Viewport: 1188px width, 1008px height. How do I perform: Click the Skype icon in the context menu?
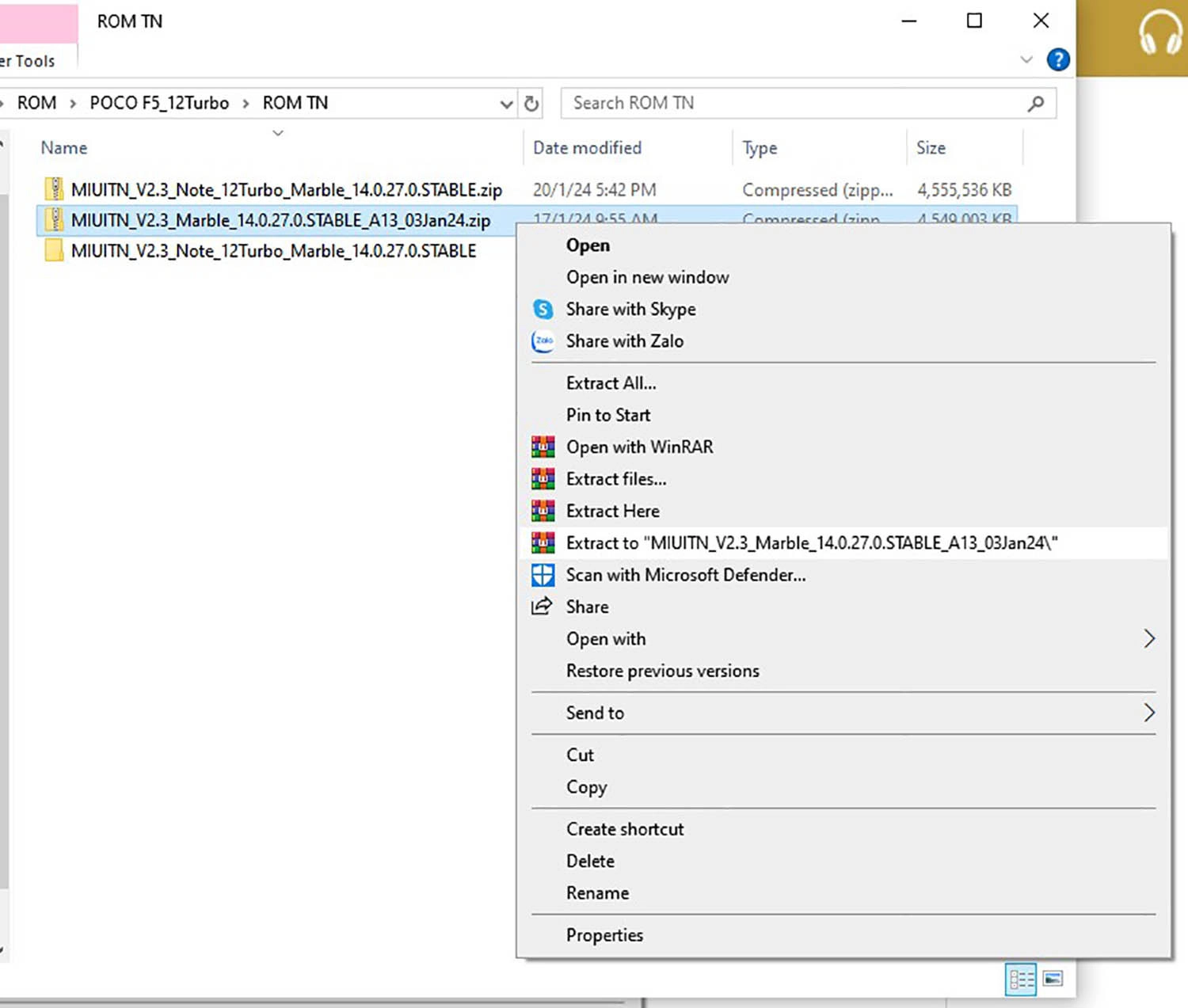pyautogui.click(x=543, y=309)
